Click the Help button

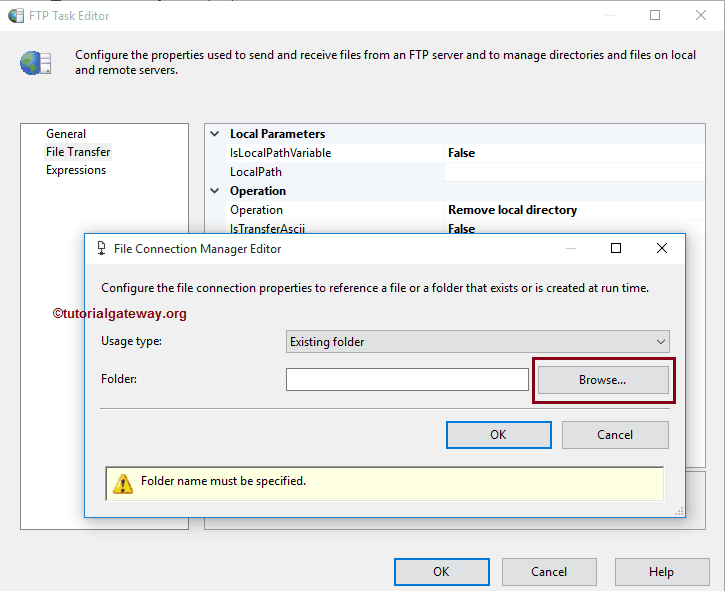pyautogui.click(x=661, y=572)
